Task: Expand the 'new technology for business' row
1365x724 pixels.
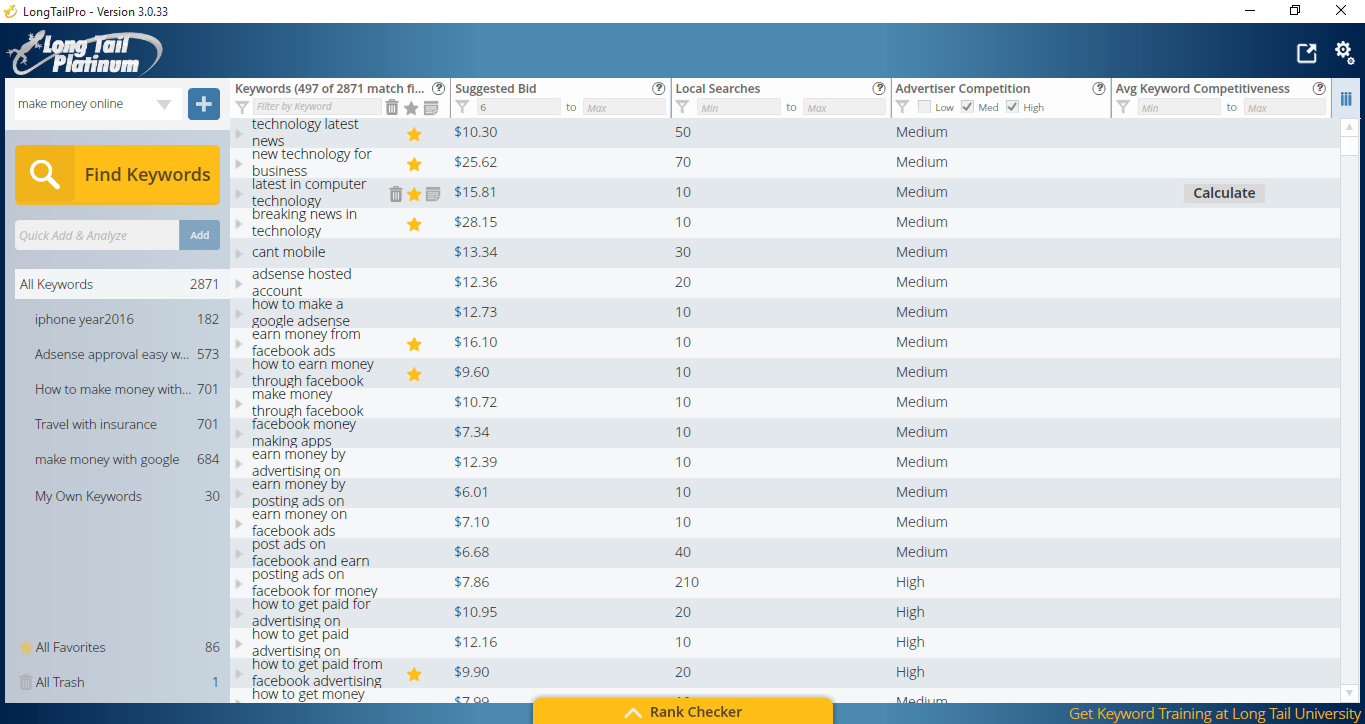Action: [x=239, y=163]
